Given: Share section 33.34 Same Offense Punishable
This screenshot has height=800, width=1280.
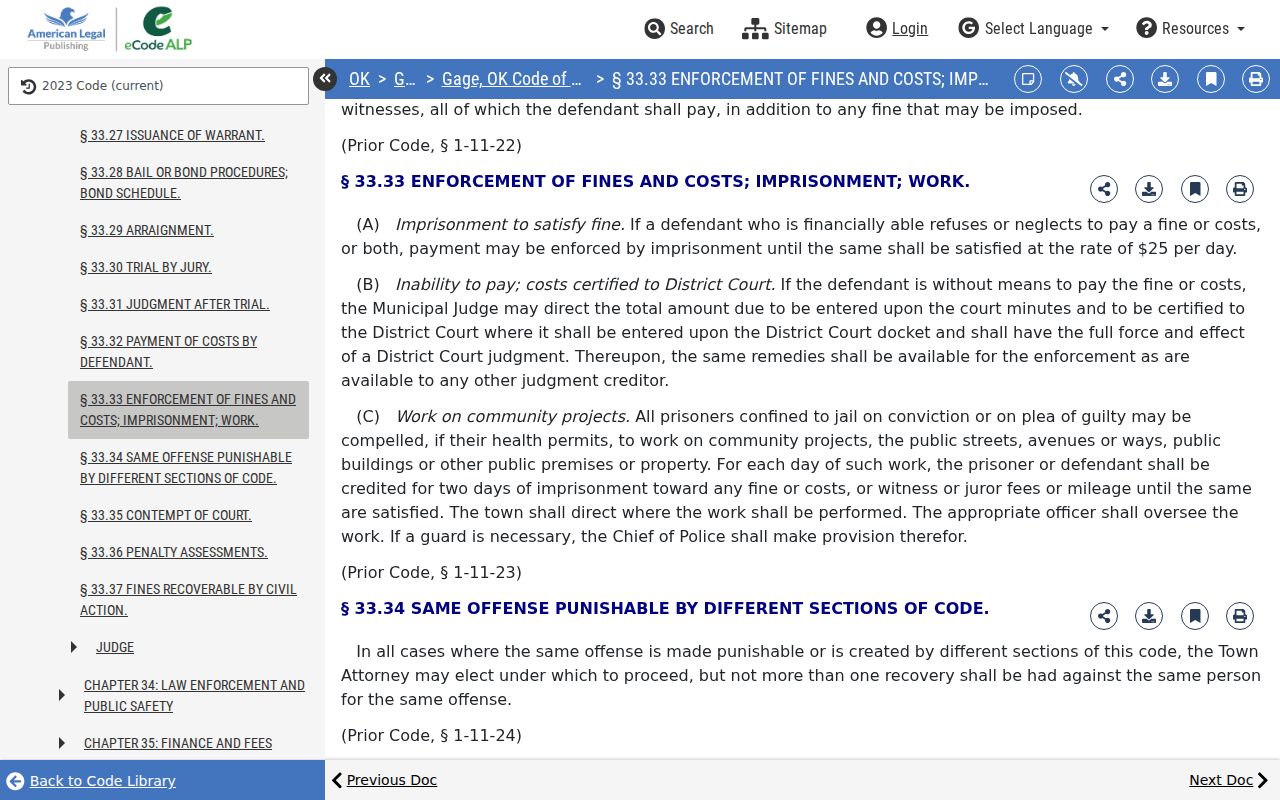Looking at the screenshot, I should 1104,616.
